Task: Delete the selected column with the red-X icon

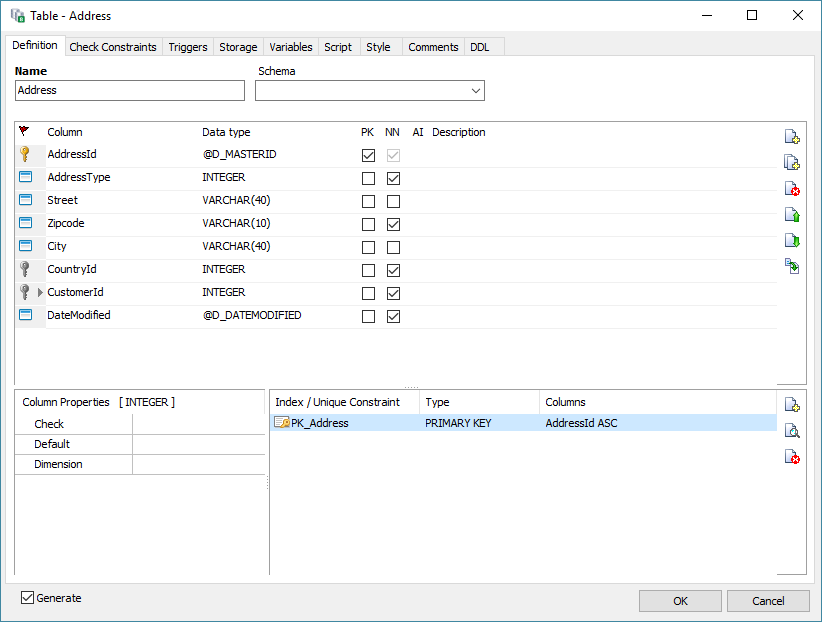Action: click(792, 188)
